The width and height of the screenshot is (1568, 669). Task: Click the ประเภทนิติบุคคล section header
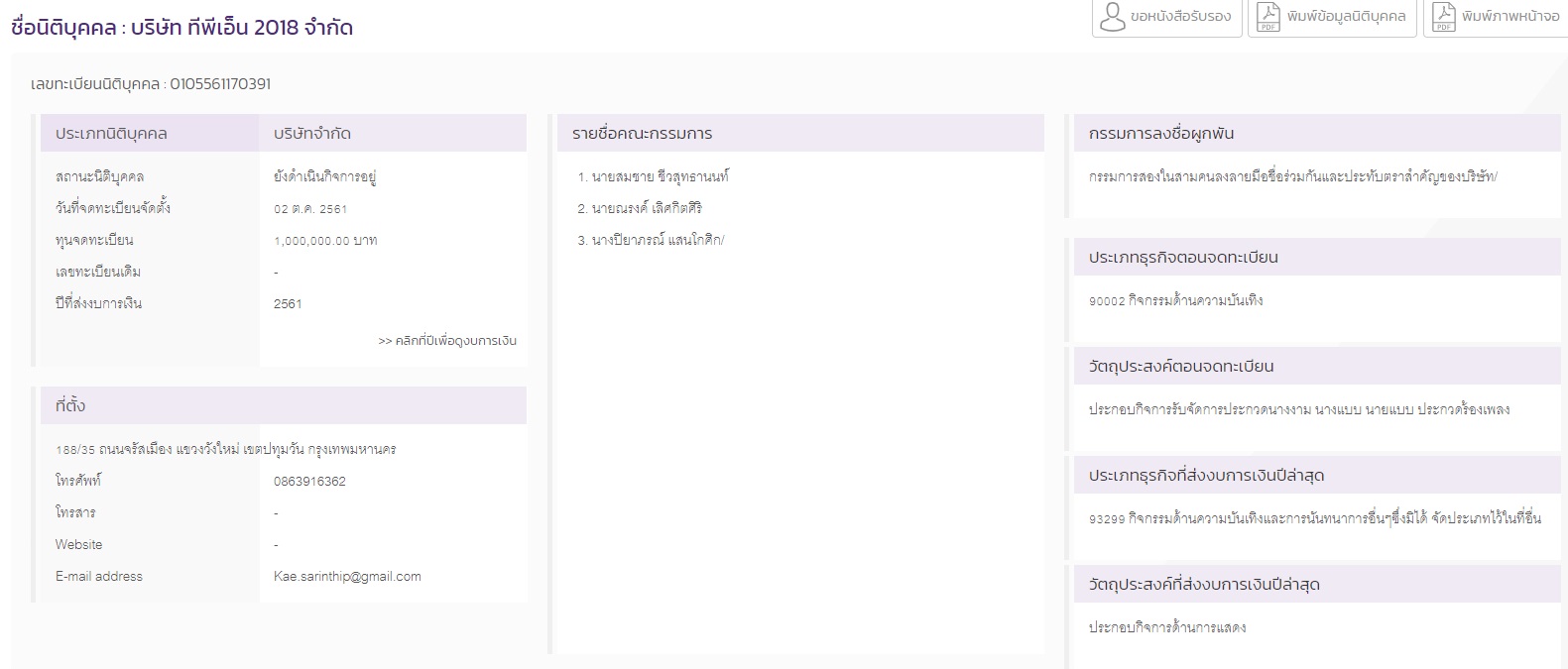[111, 134]
